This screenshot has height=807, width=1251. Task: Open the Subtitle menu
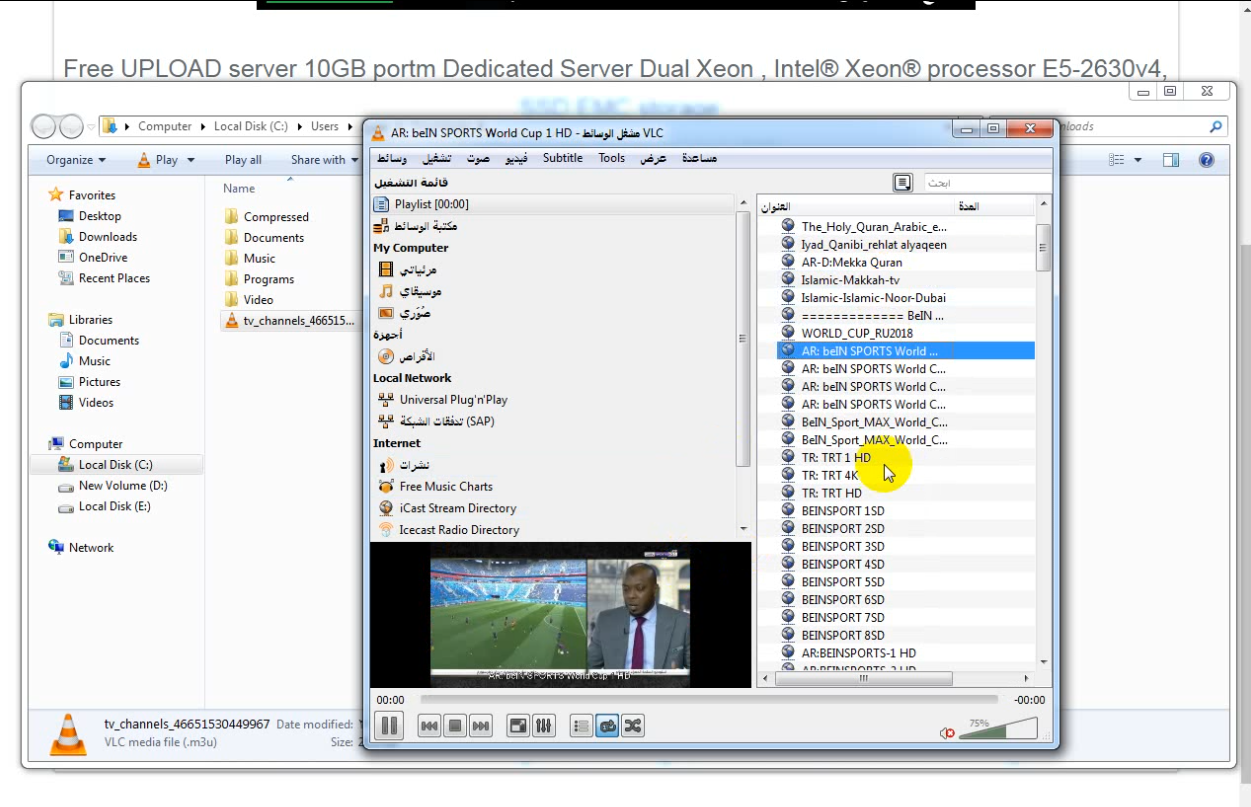(x=563, y=158)
